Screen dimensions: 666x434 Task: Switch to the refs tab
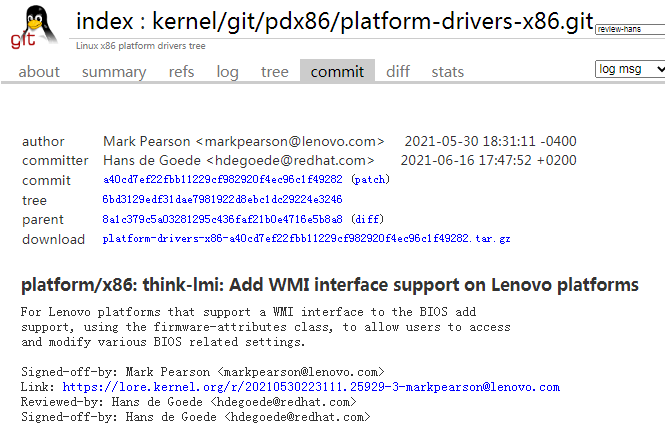[181, 71]
